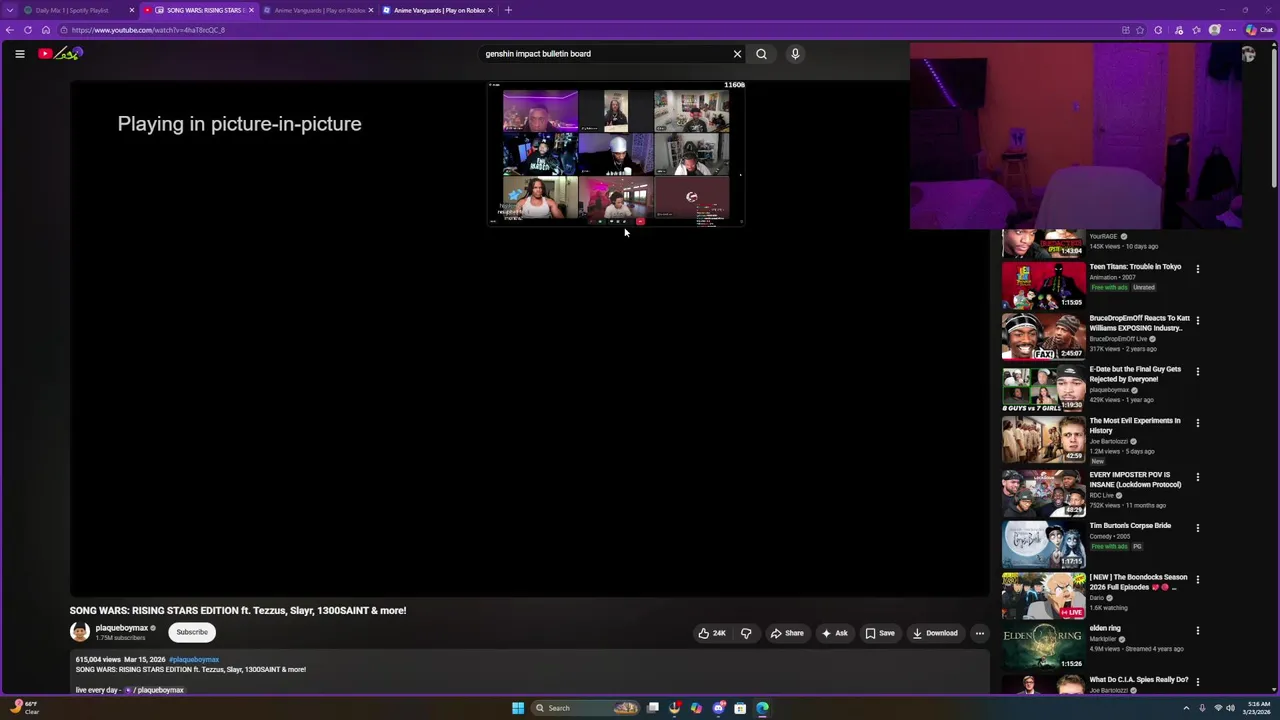This screenshot has height=720, width=1280.
Task: Open YouTube account avatar
Action: (x=1248, y=55)
